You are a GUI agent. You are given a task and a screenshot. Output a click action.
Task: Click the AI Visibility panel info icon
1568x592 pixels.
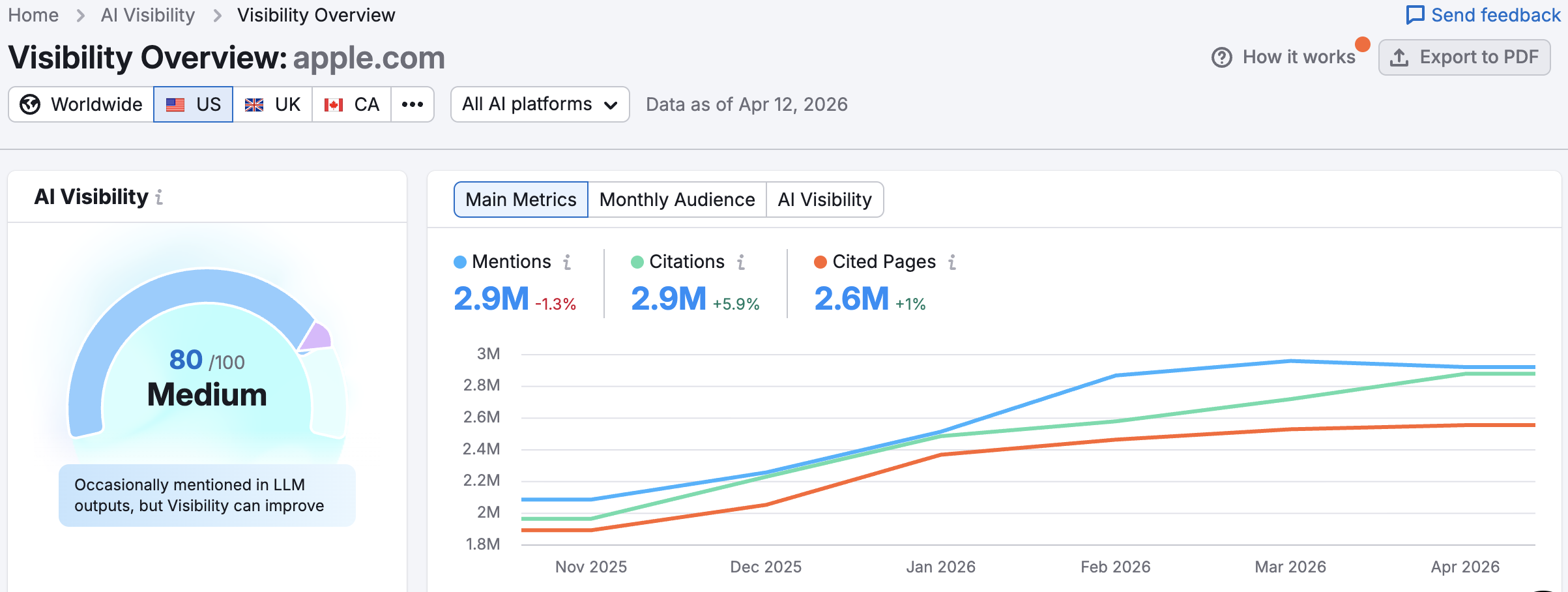click(160, 197)
